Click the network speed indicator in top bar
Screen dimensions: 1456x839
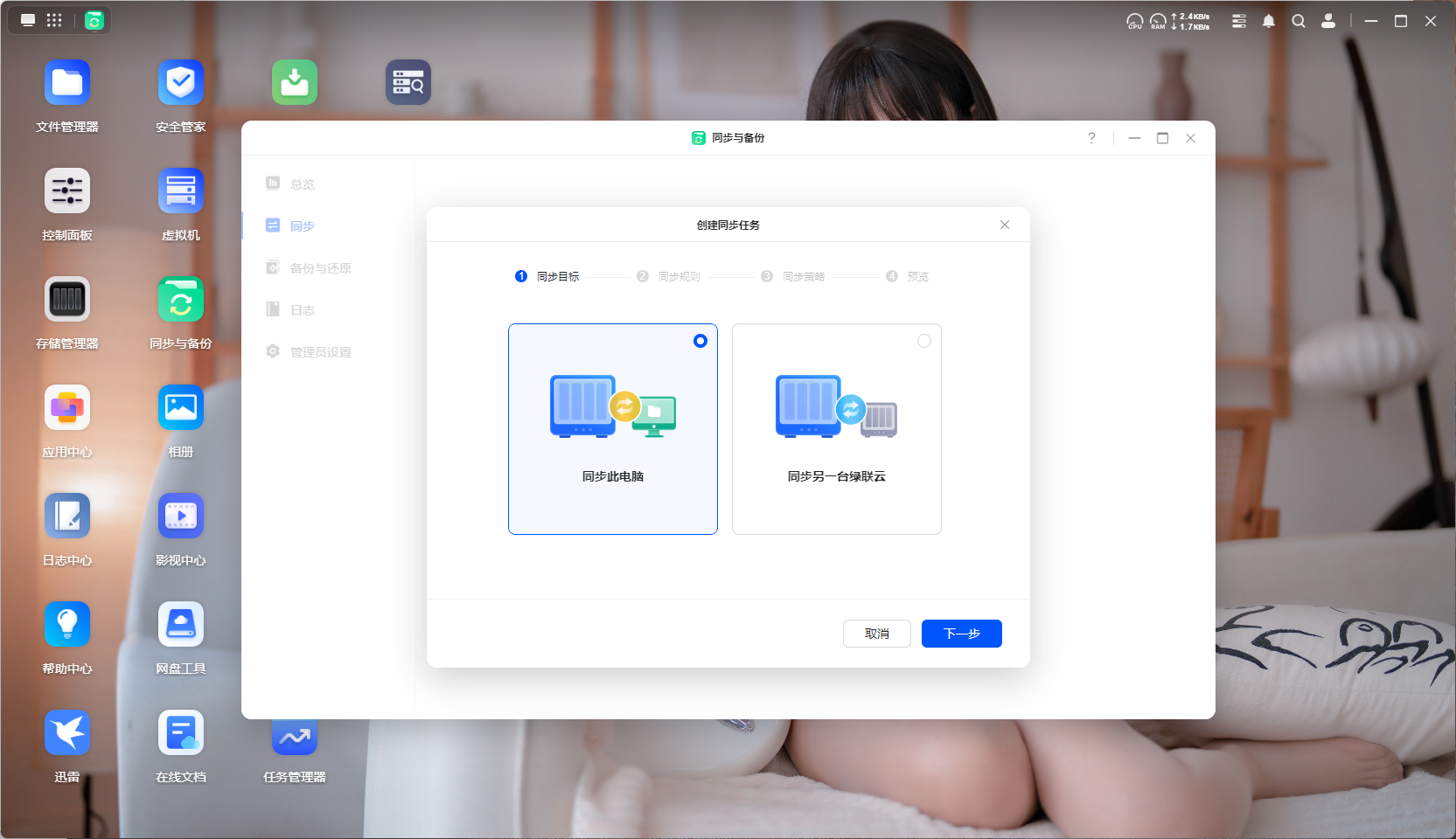point(1191,21)
